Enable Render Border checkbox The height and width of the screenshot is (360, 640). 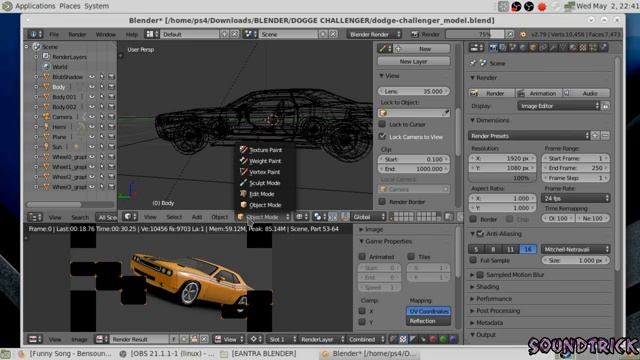click(x=382, y=202)
